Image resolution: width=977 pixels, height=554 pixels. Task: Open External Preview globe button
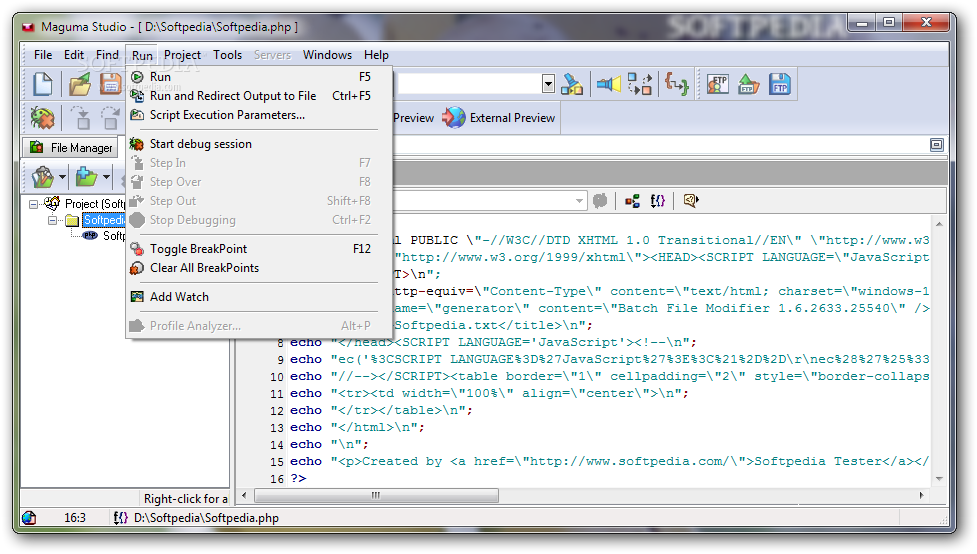(x=500, y=118)
